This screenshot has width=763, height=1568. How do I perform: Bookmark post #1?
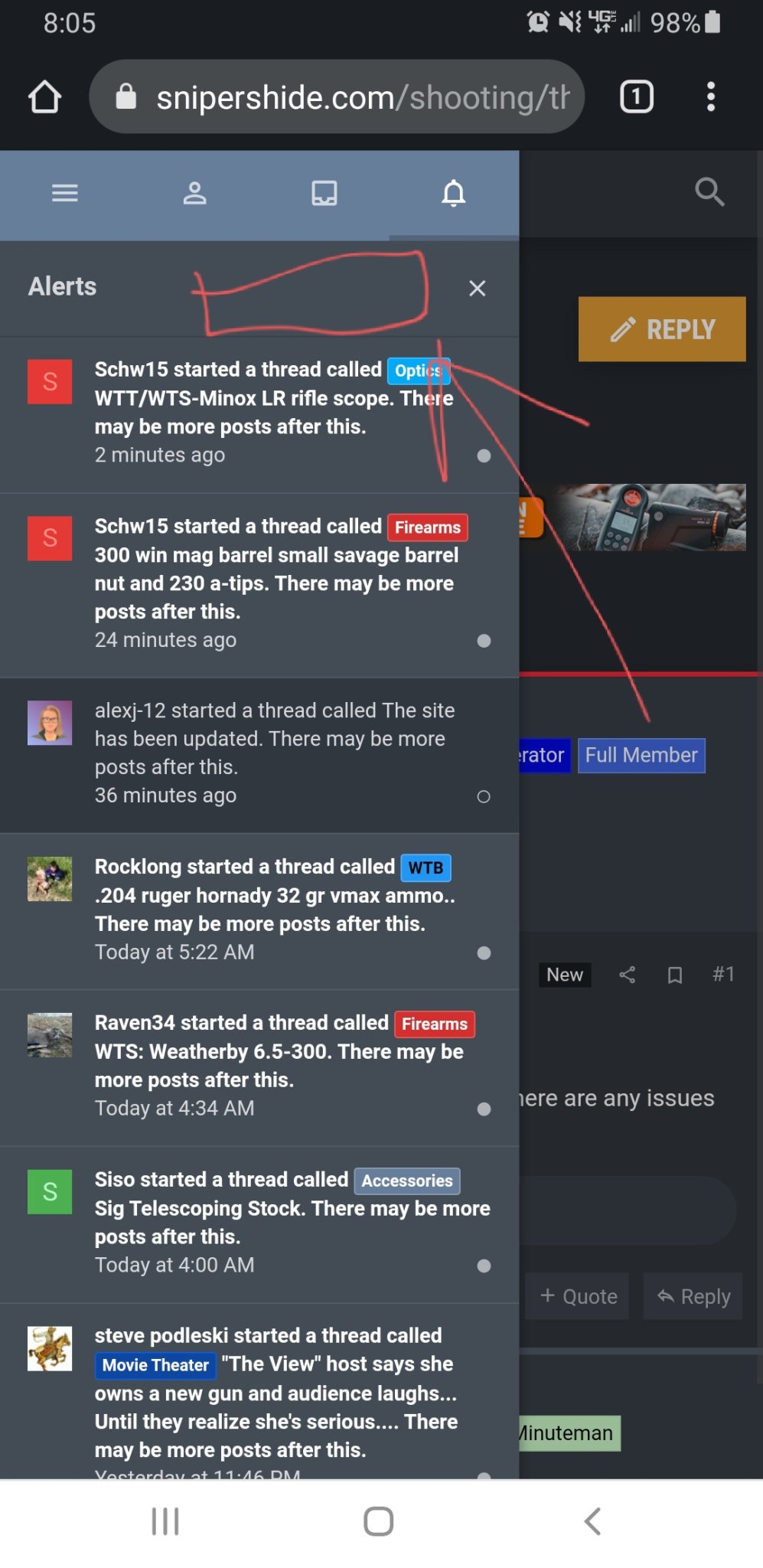[x=674, y=975]
